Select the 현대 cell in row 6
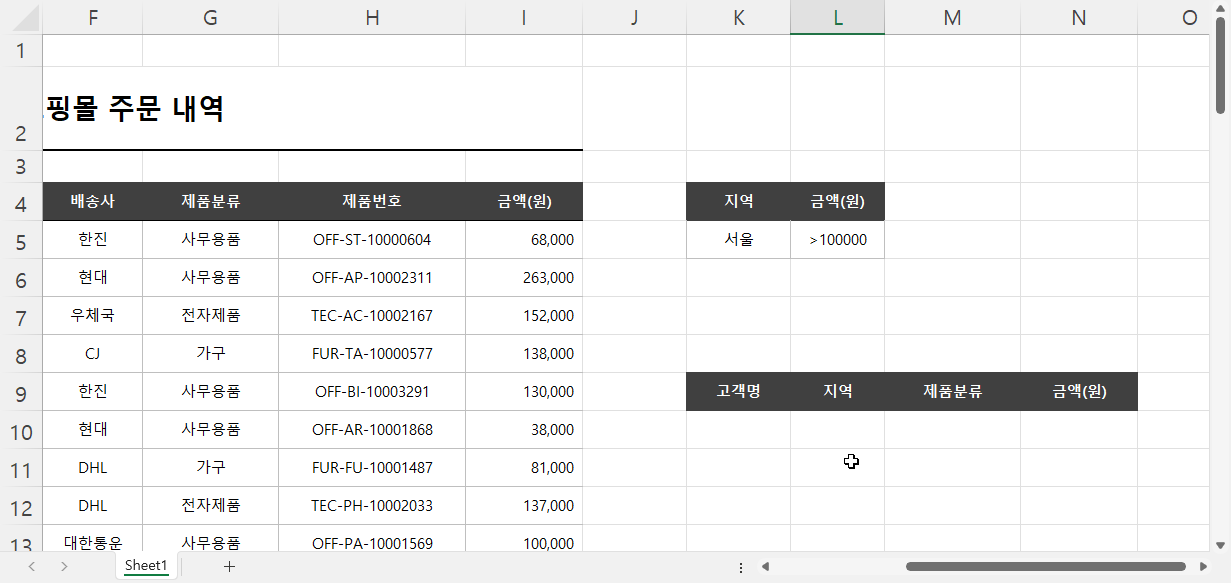1231x583 pixels. coord(93,278)
